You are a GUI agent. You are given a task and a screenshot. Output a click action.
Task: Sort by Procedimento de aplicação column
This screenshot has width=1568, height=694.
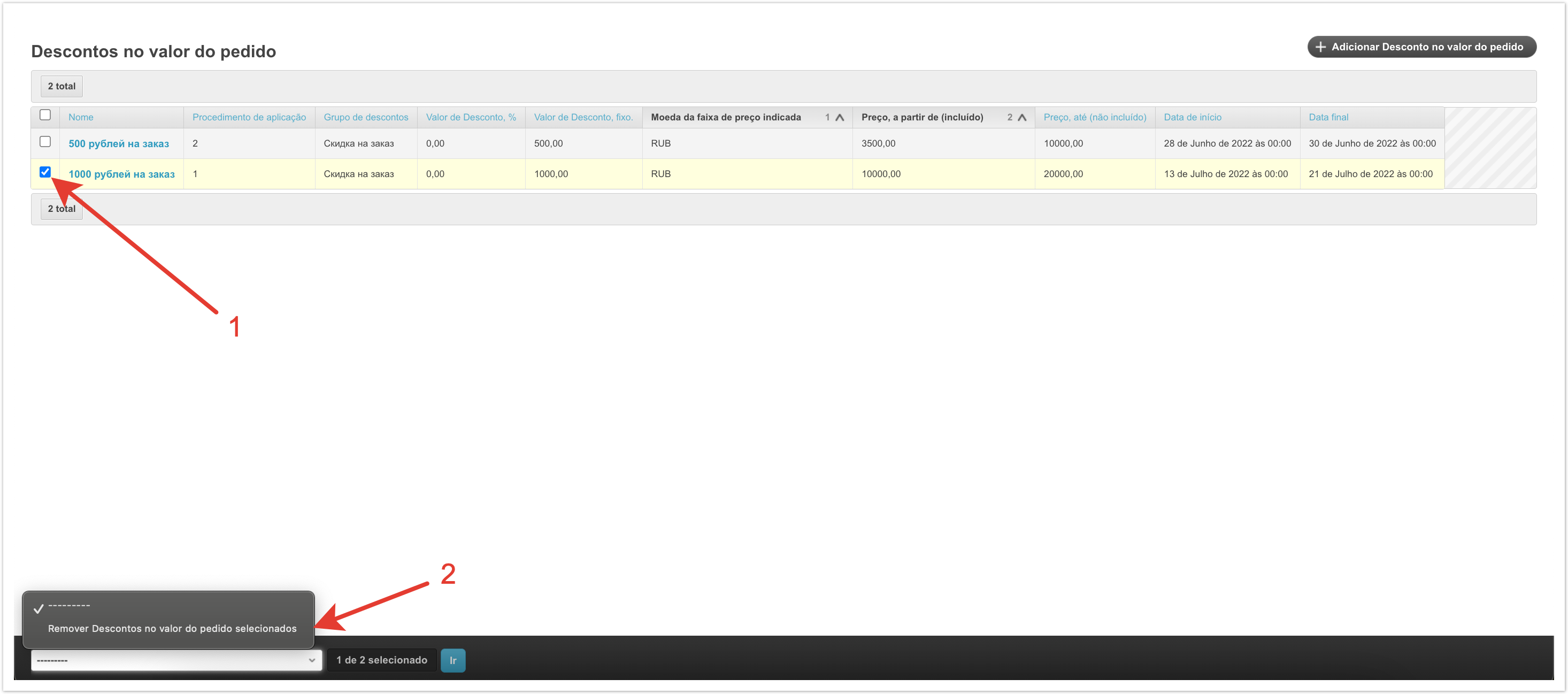click(249, 118)
